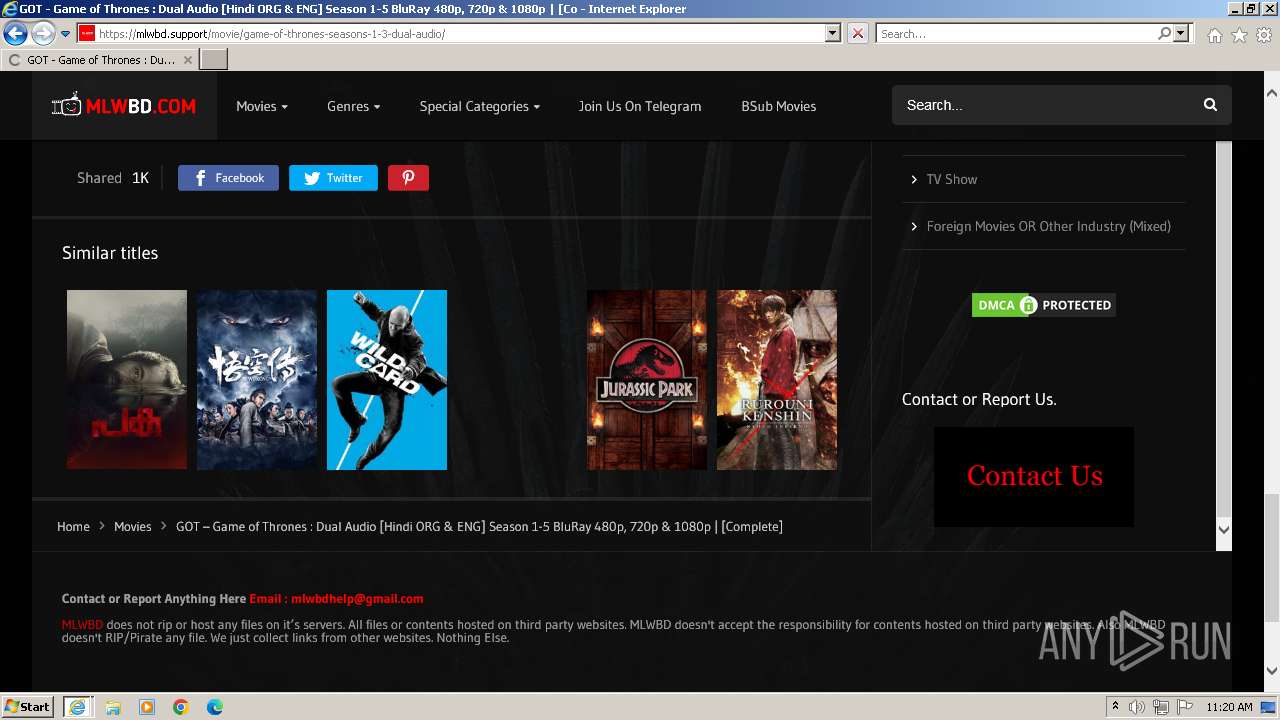Open the Jurassic Park poster
Image resolution: width=1280 pixels, height=720 pixels.
[x=647, y=380]
